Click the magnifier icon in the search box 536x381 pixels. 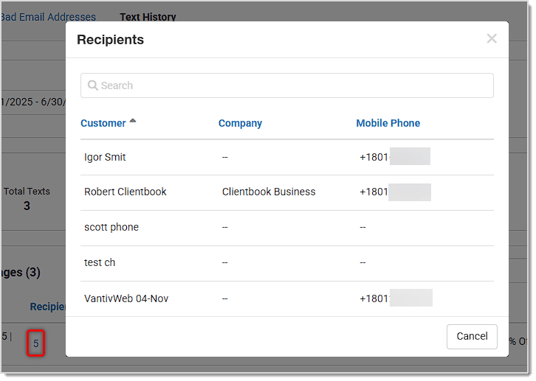(x=93, y=85)
